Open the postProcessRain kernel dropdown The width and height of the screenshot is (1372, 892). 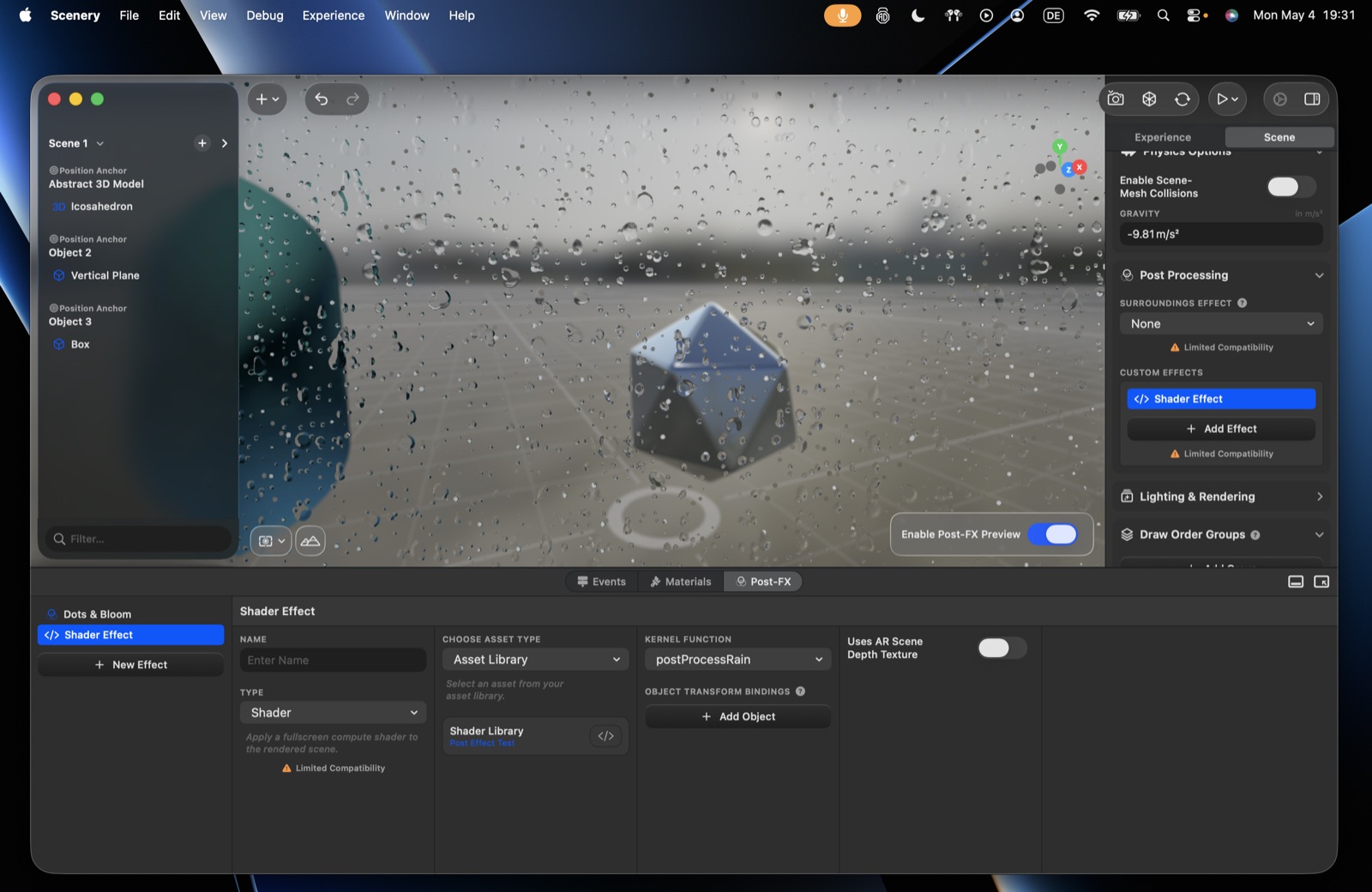click(x=738, y=660)
